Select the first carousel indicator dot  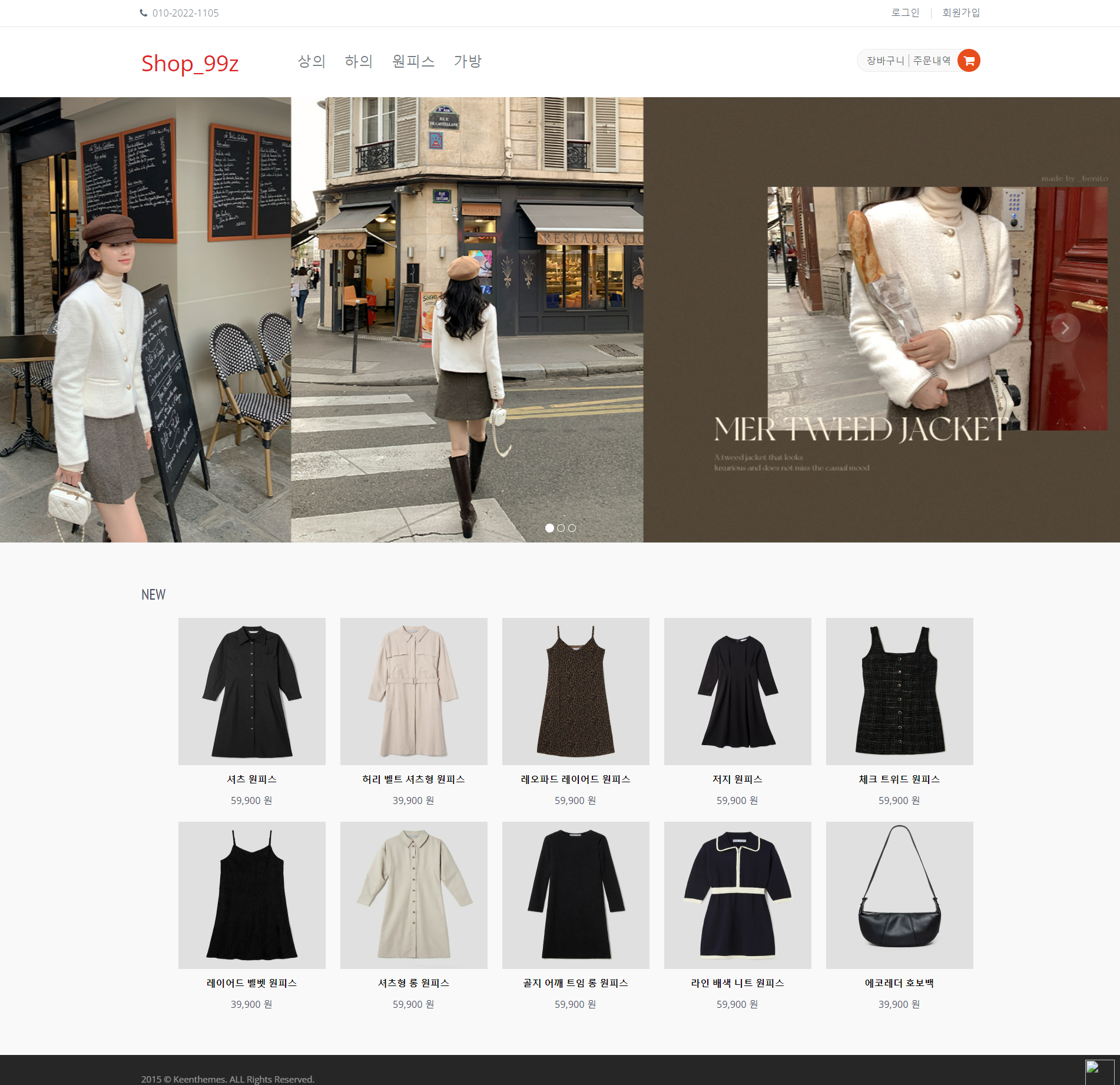coord(549,528)
